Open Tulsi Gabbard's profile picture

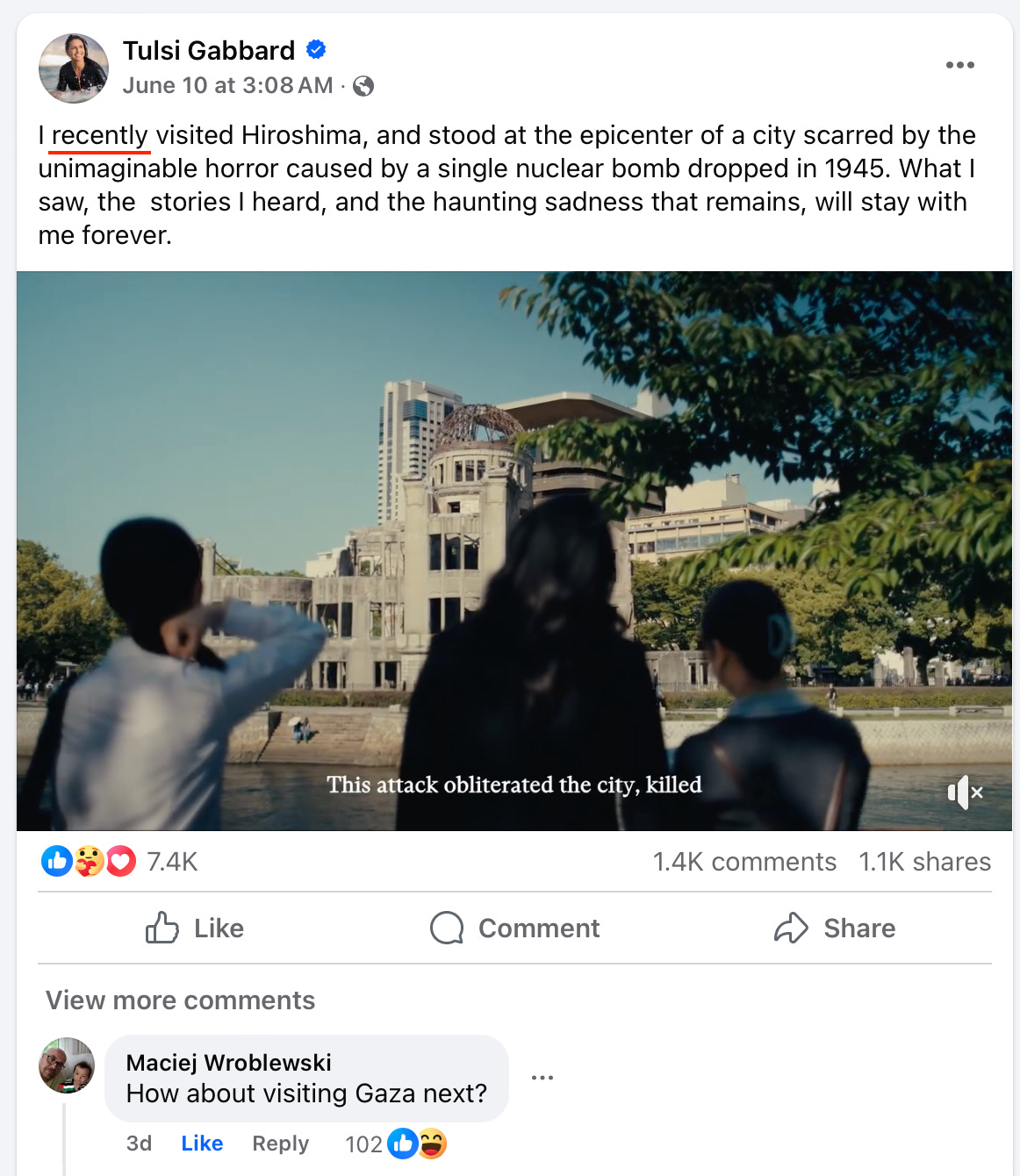pos(74,68)
